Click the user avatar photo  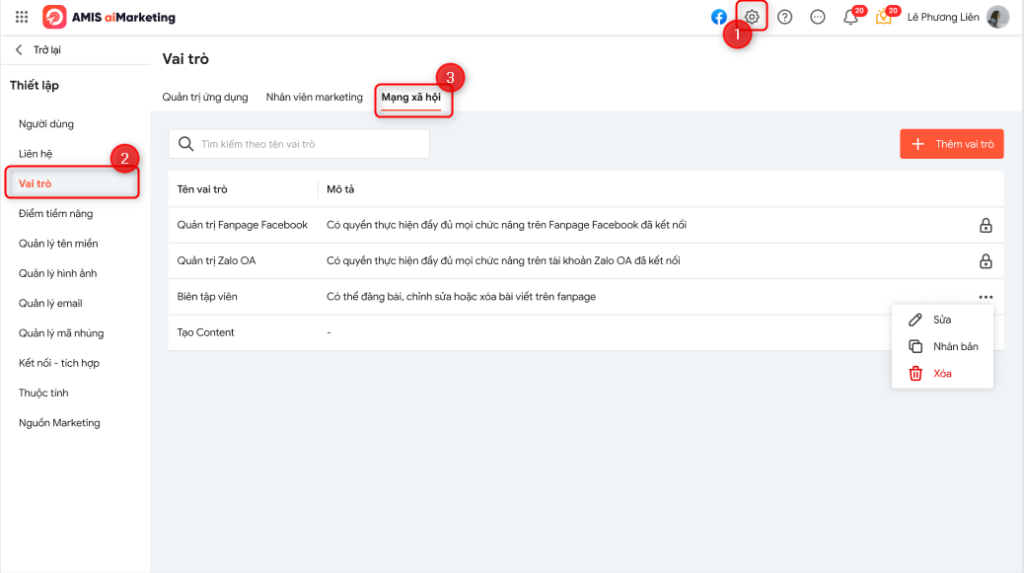tap(997, 17)
